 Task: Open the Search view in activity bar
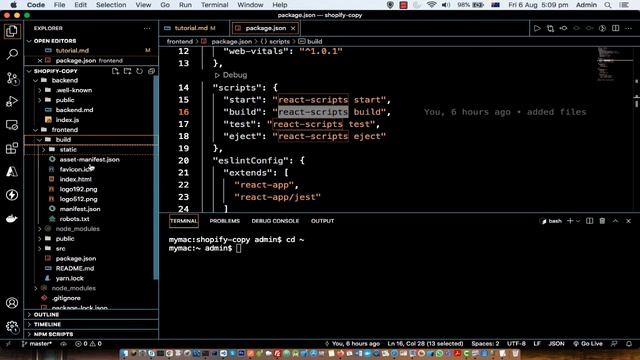point(12,54)
